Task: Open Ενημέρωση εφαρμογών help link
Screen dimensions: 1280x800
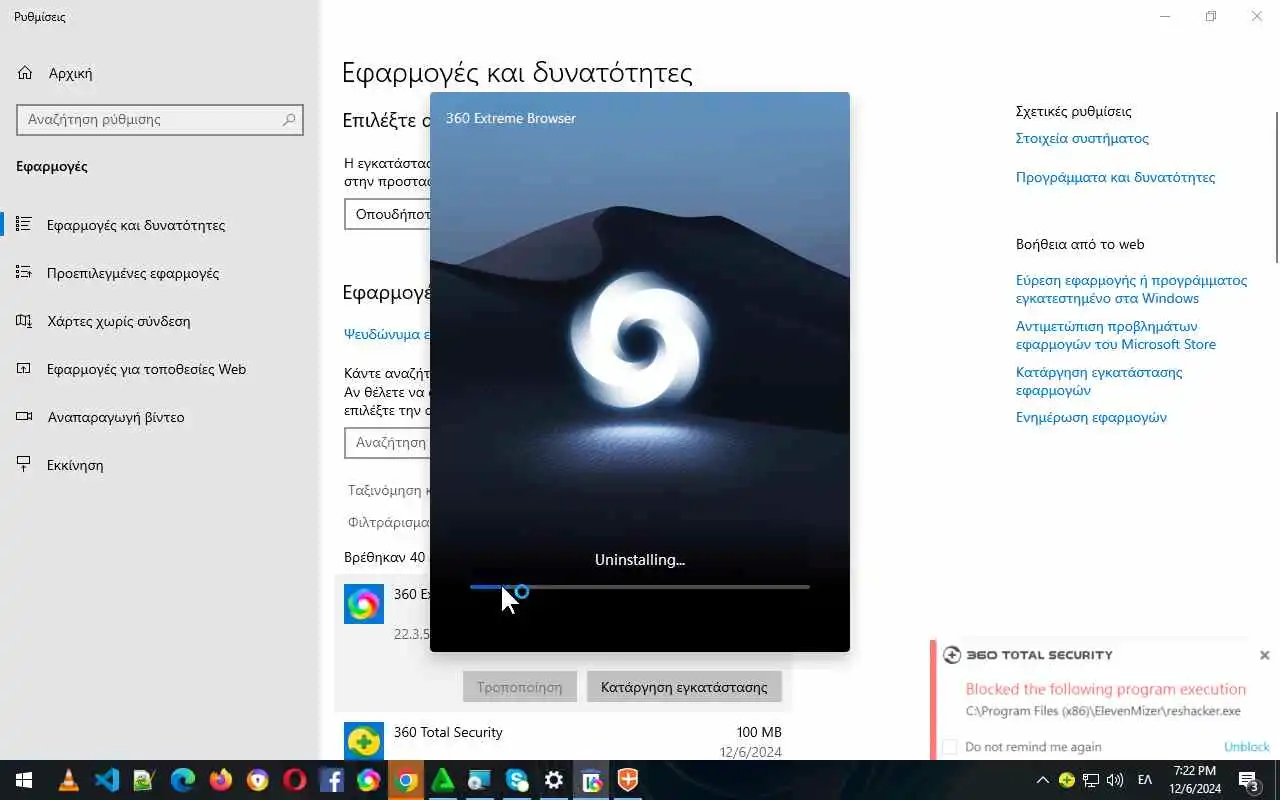Action: [1091, 417]
